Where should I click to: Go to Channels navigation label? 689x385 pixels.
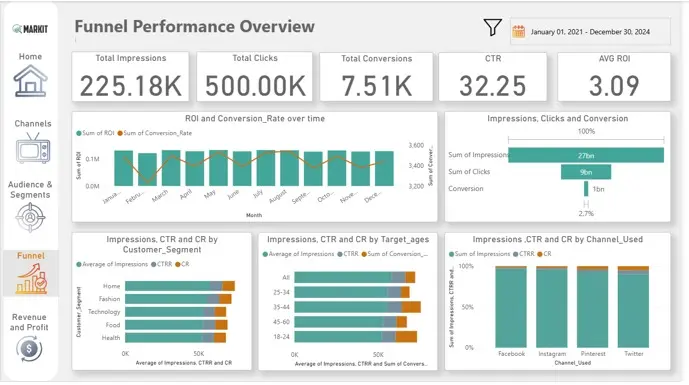click(x=33, y=123)
